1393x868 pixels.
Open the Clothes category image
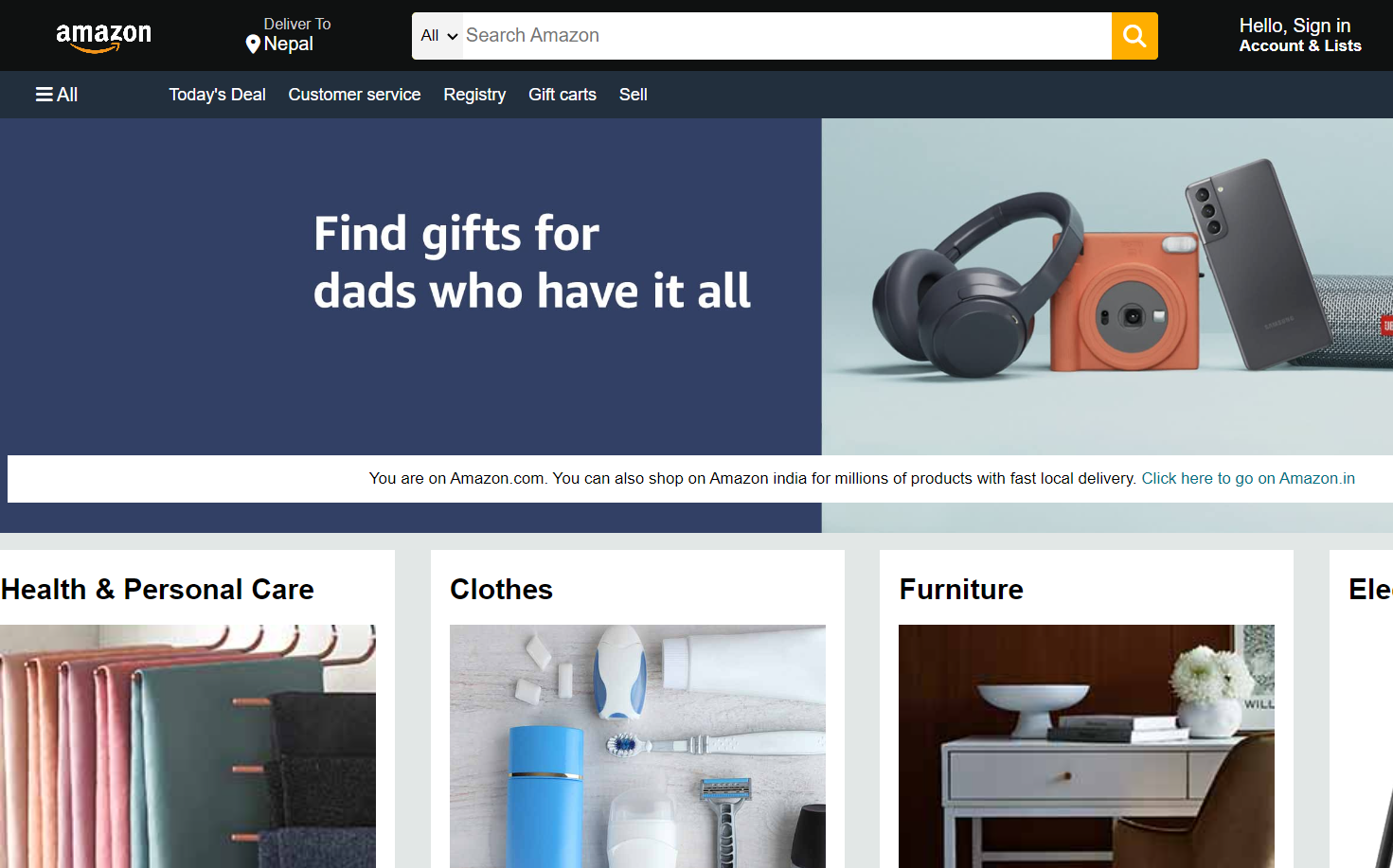pos(637,746)
